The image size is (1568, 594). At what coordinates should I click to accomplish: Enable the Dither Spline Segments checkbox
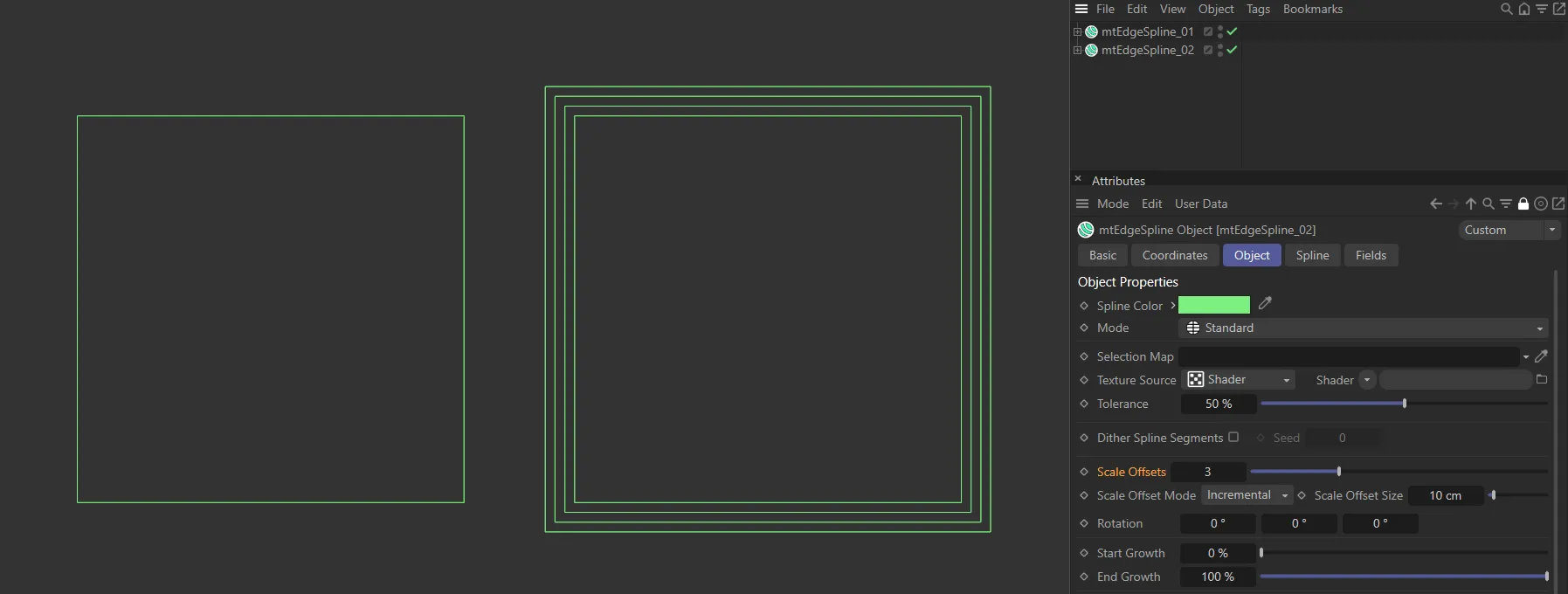click(x=1233, y=437)
